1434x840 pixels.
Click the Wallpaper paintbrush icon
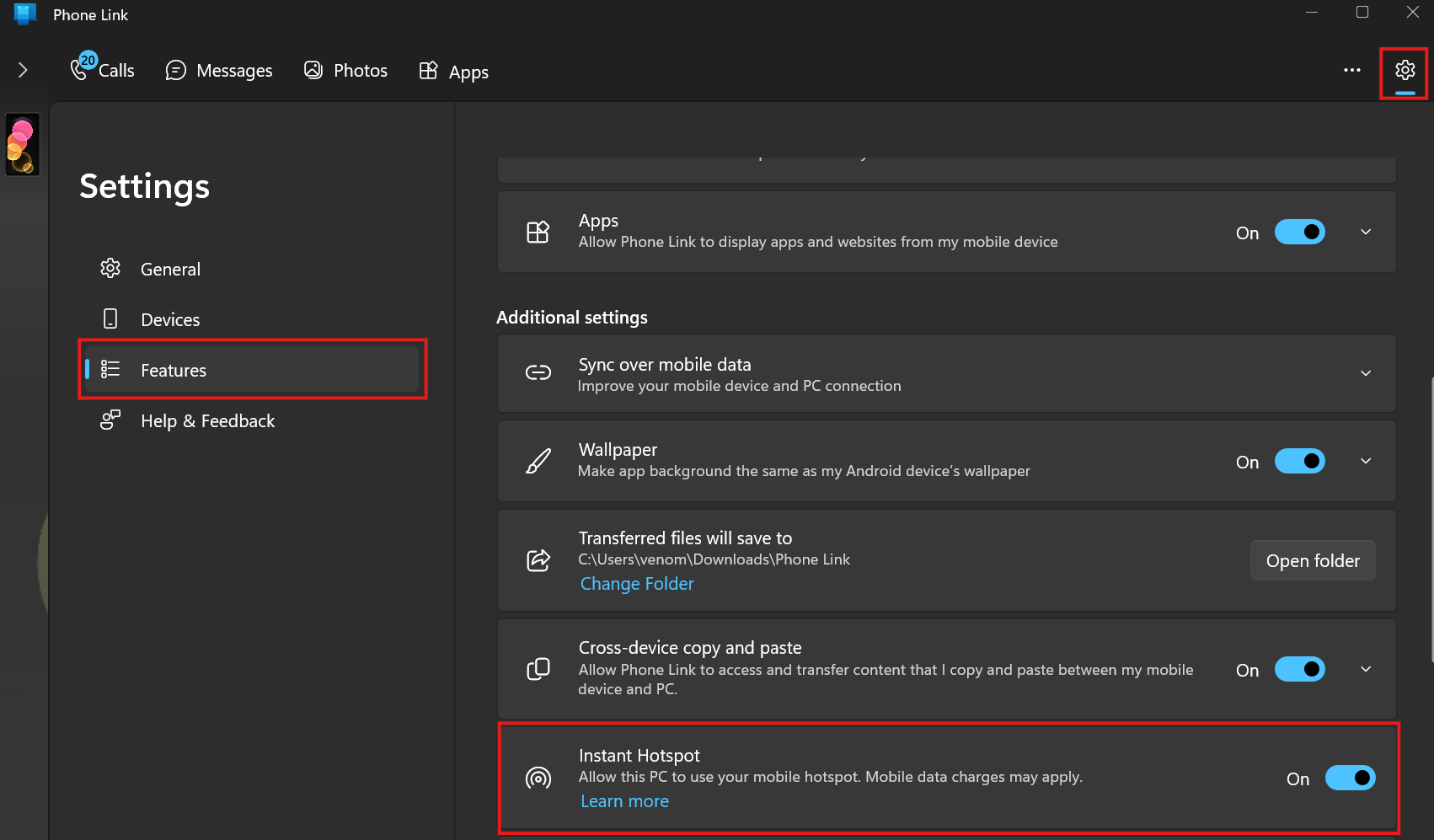pos(538,461)
